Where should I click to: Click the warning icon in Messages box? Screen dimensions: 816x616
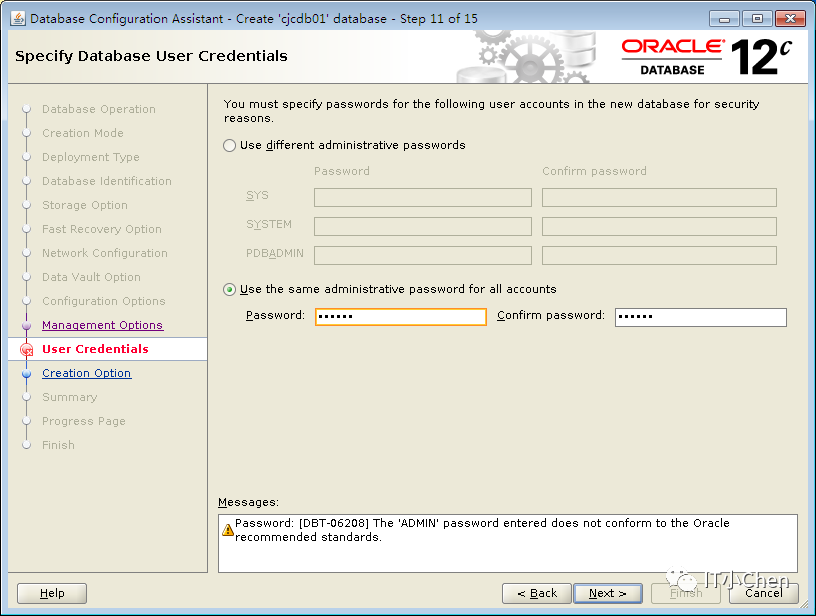[228, 530]
